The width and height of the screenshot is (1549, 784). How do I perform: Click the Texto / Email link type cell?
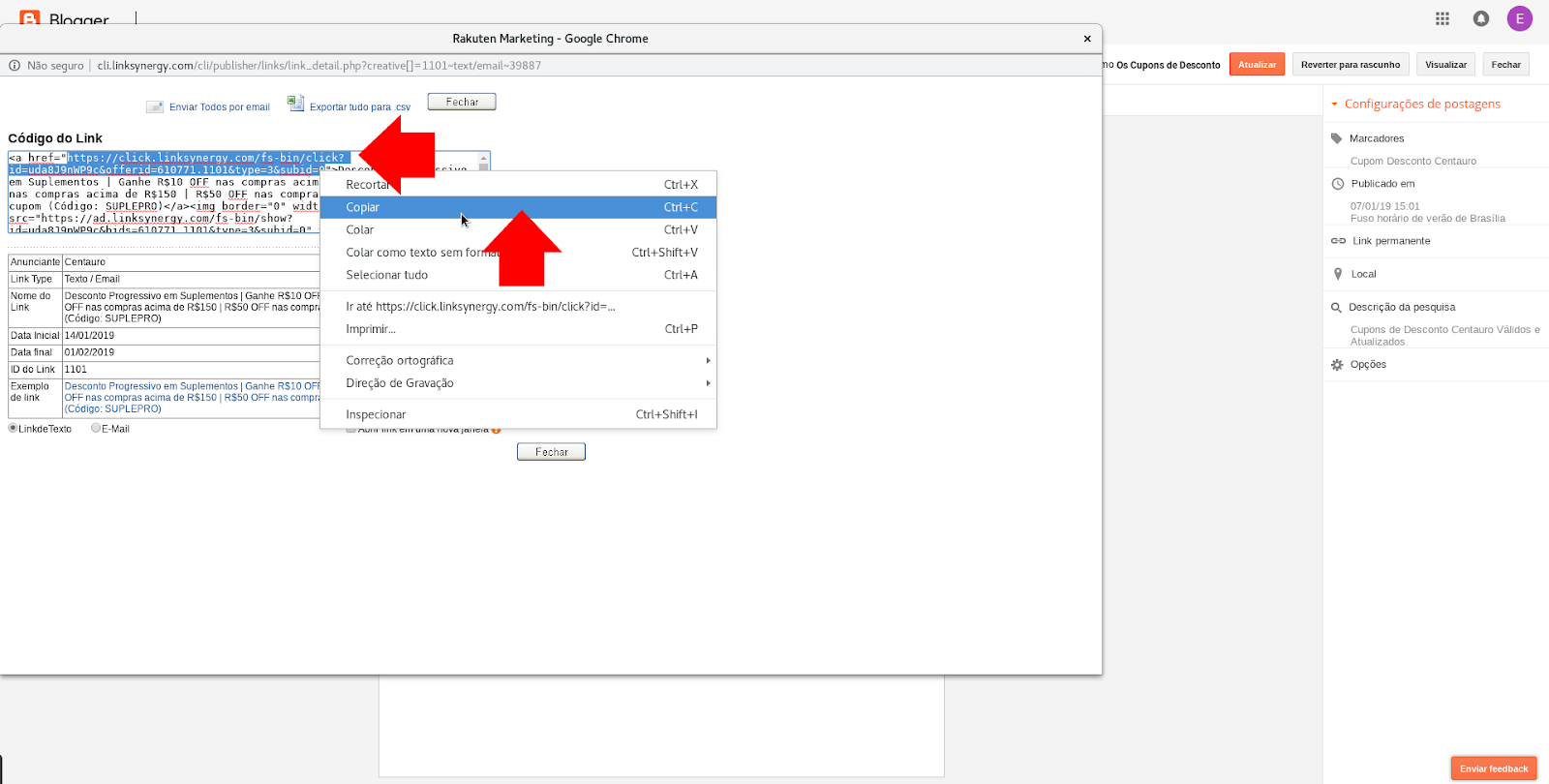pyautogui.click(x=192, y=279)
